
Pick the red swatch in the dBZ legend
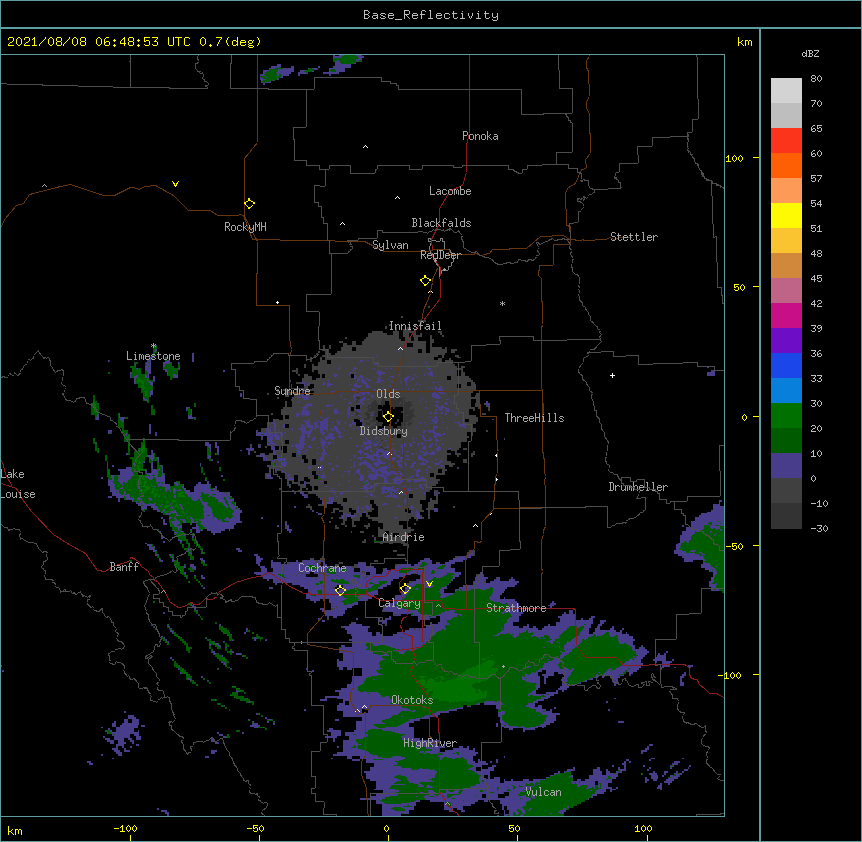coord(786,140)
